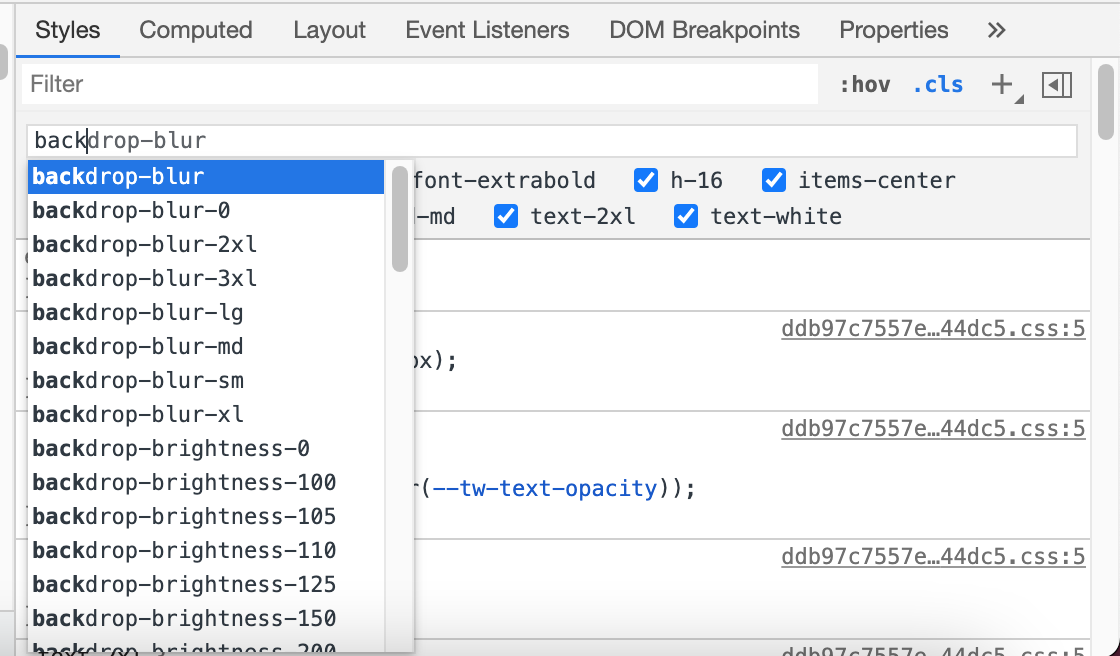Toggle the .cls class editor button
Image resolution: width=1120 pixels, height=656 pixels.
[x=938, y=85]
